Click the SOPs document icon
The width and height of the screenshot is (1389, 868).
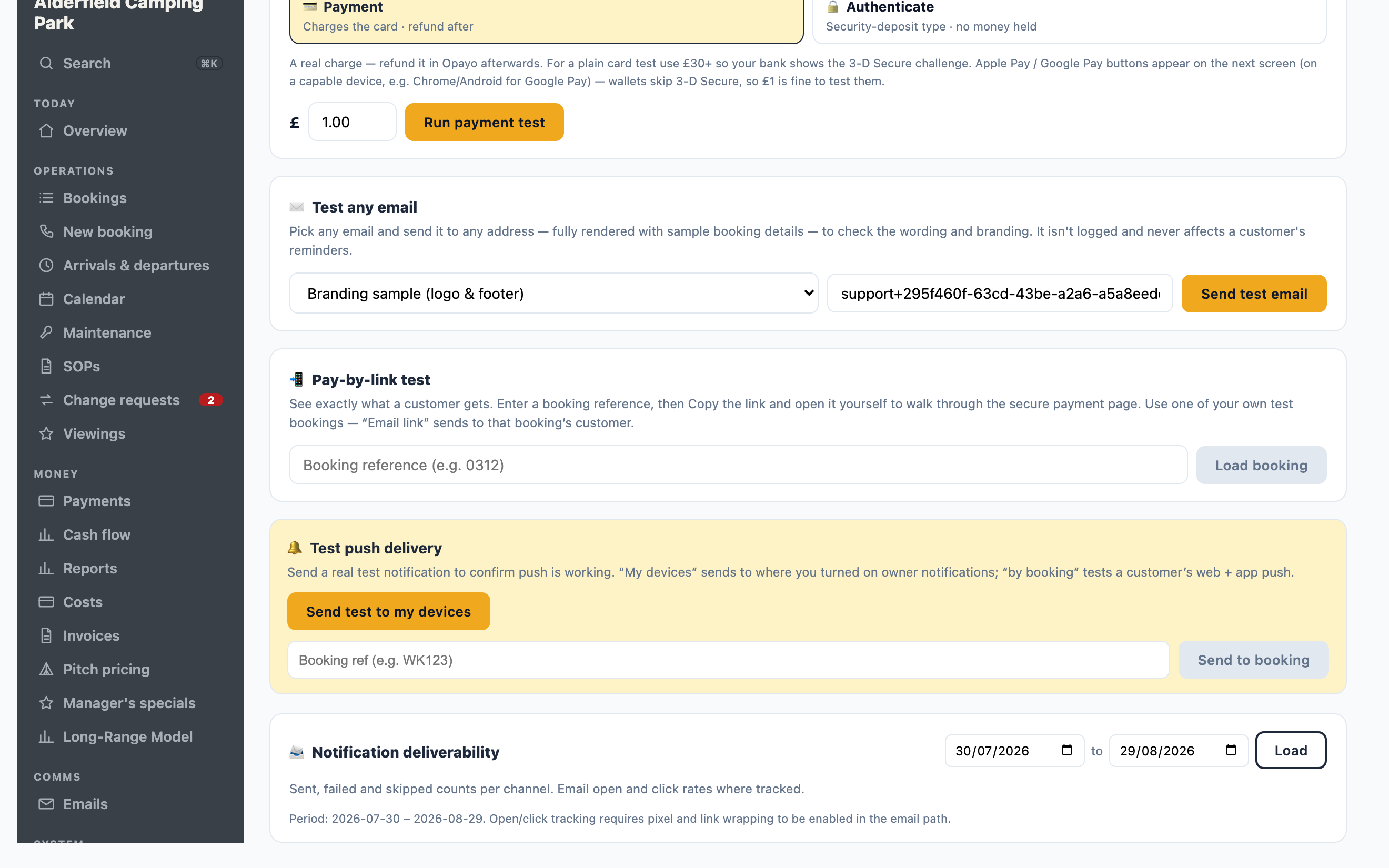[46, 366]
